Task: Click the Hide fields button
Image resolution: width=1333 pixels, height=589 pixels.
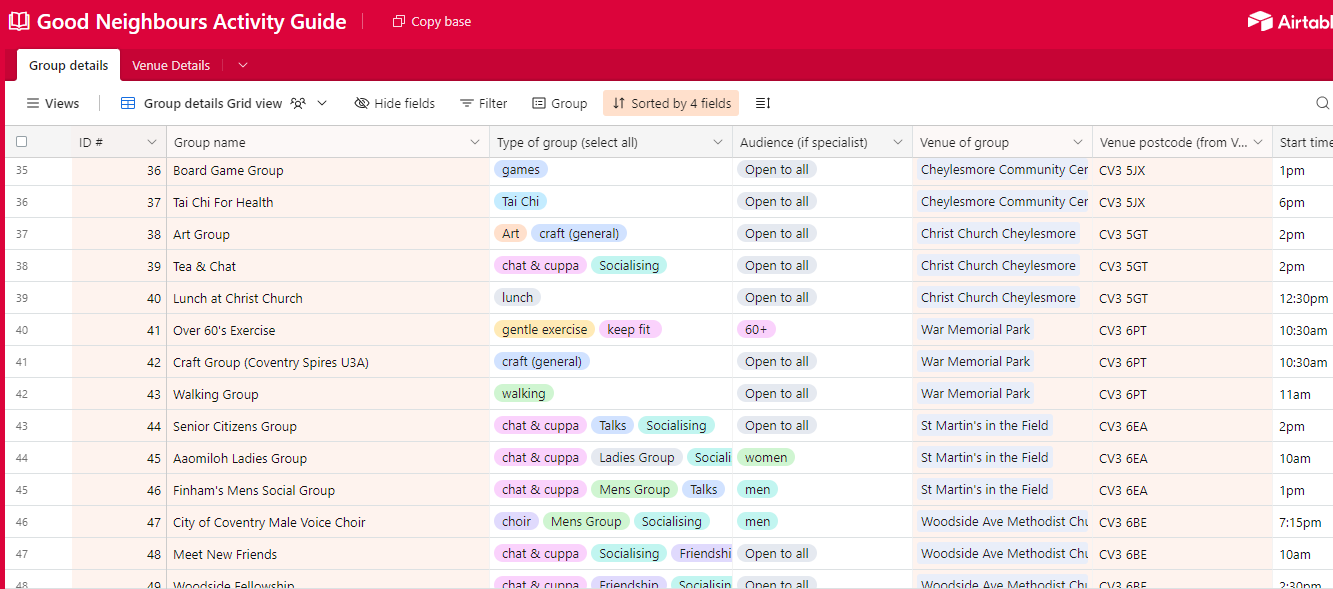Action: 395,103
